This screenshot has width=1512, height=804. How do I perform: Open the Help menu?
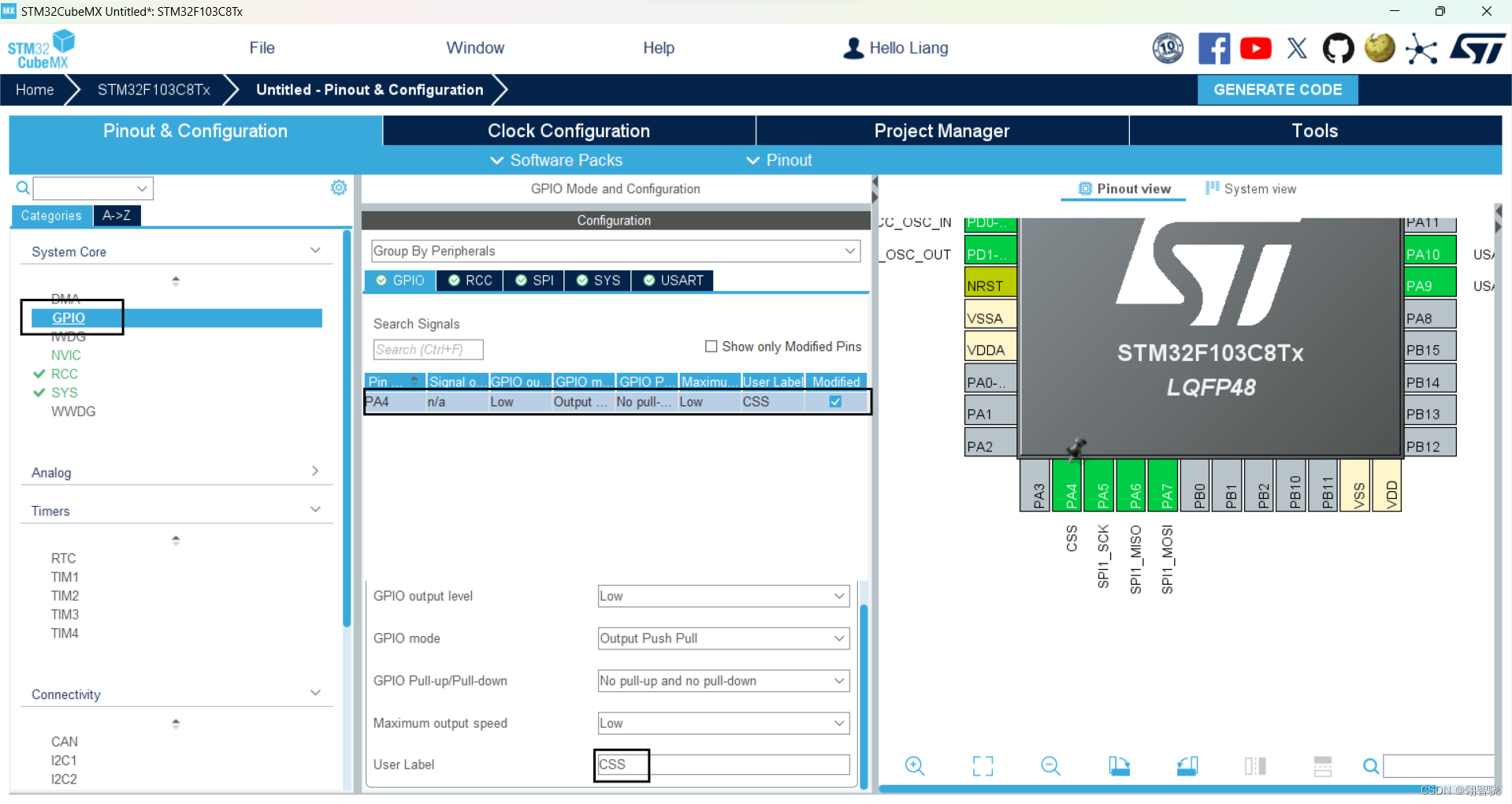pyautogui.click(x=659, y=48)
